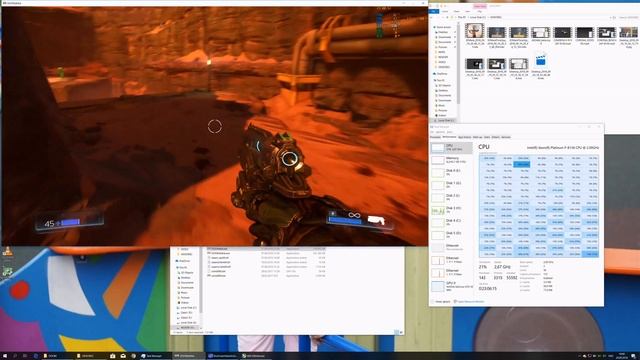Click the search box in the top Explorer window
640x360 pixels.
point(628,18)
